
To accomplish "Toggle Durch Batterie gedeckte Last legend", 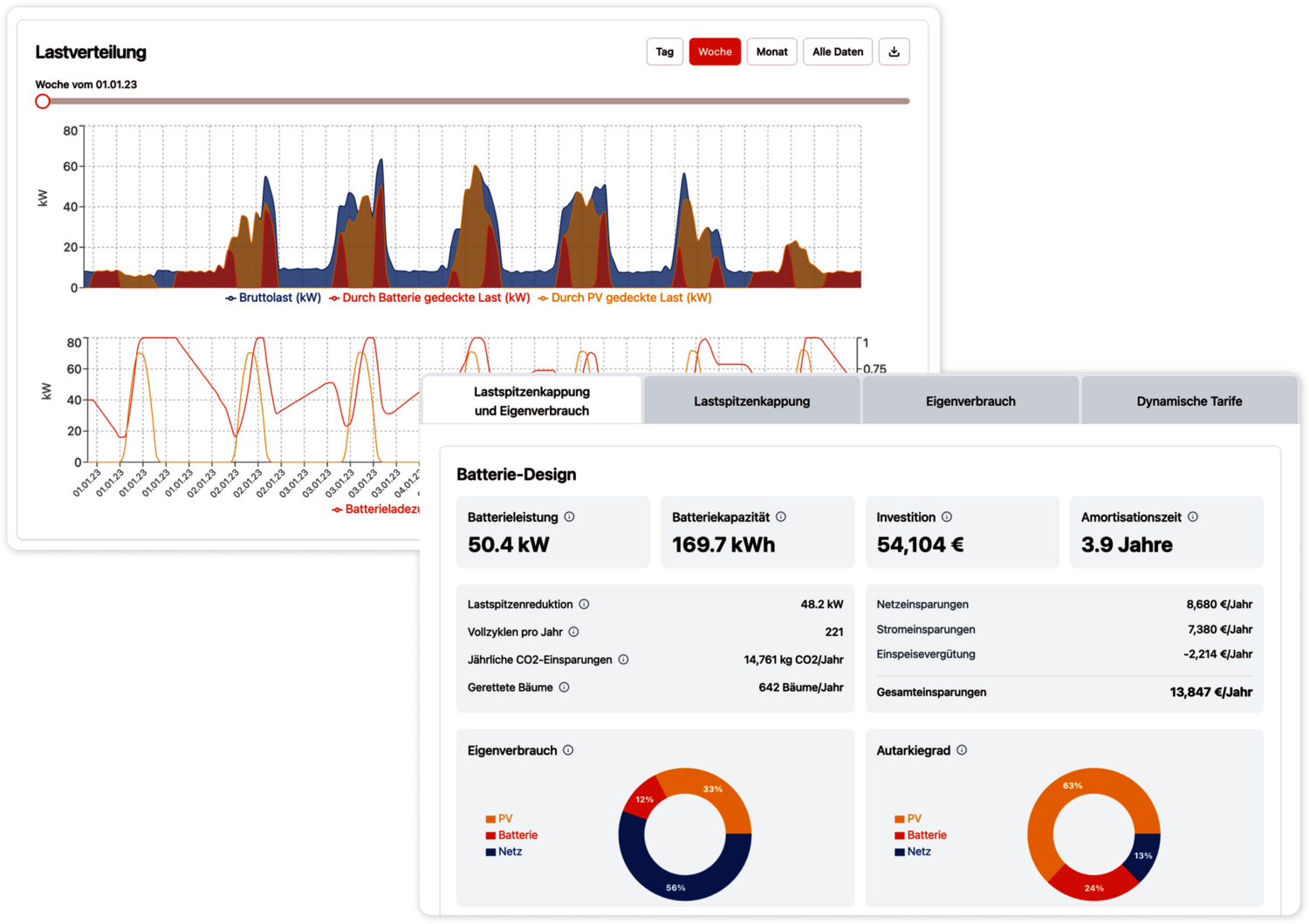I will coord(429,298).
